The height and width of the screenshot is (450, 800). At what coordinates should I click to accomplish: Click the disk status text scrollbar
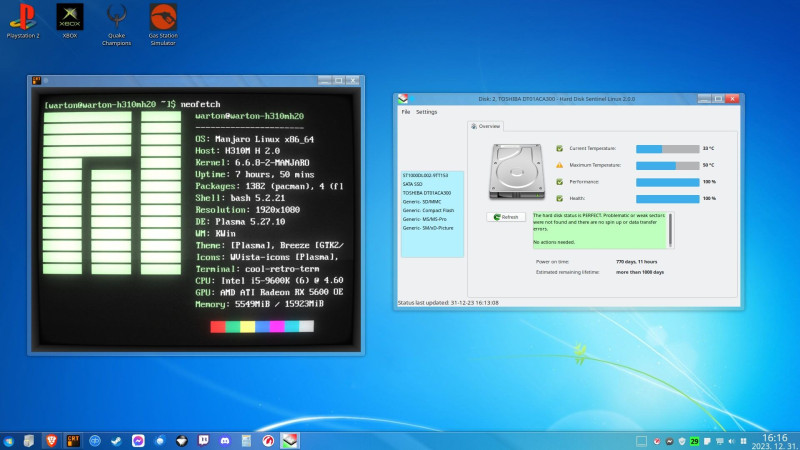pos(670,228)
